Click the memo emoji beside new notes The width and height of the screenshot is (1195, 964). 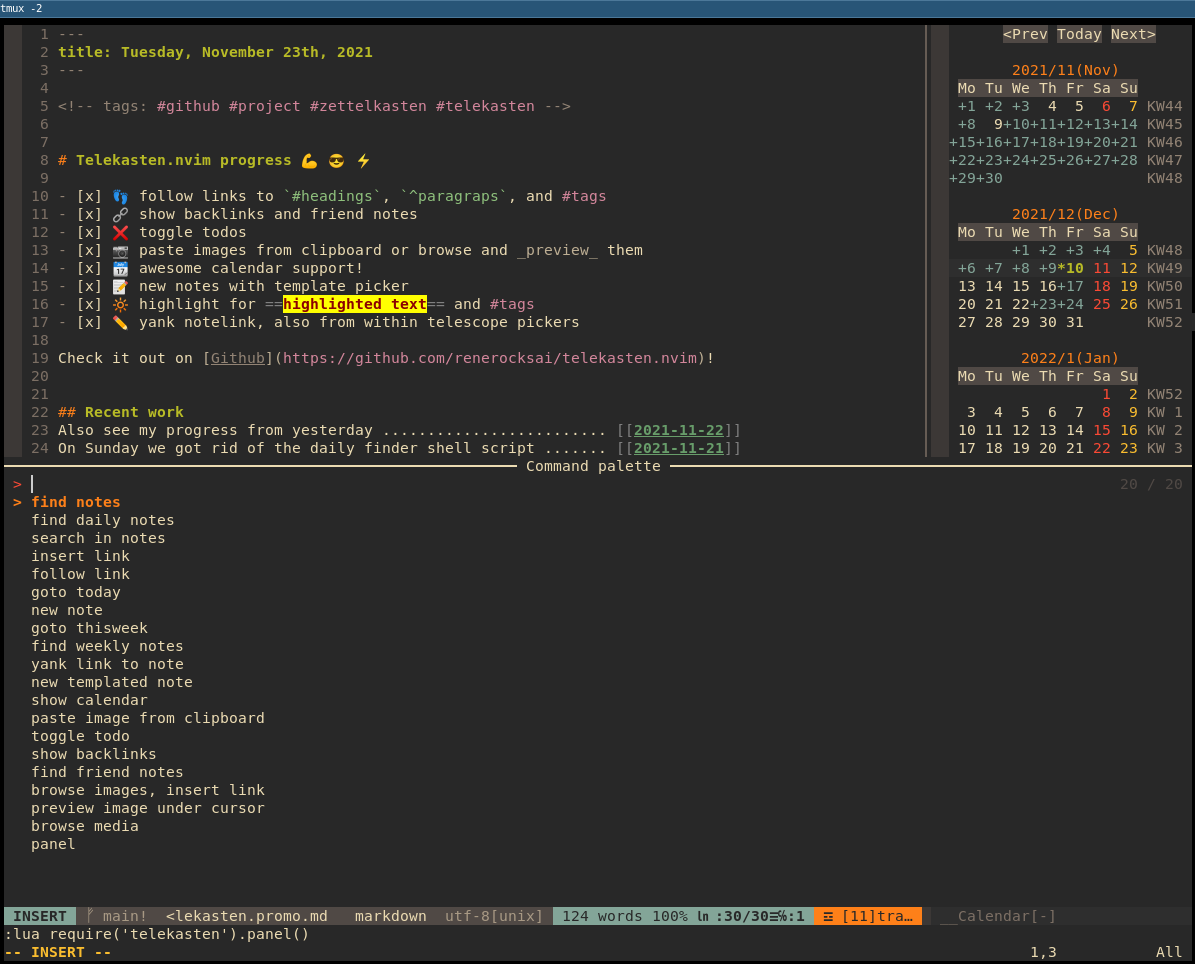(121, 286)
